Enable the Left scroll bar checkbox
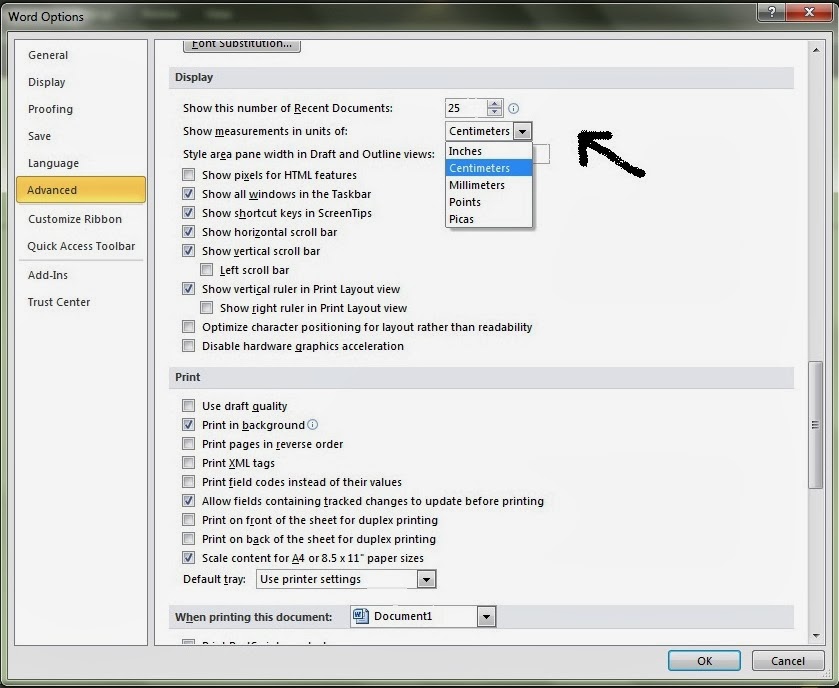The width and height of the screenshot is (839, 688). click(207, 270)
